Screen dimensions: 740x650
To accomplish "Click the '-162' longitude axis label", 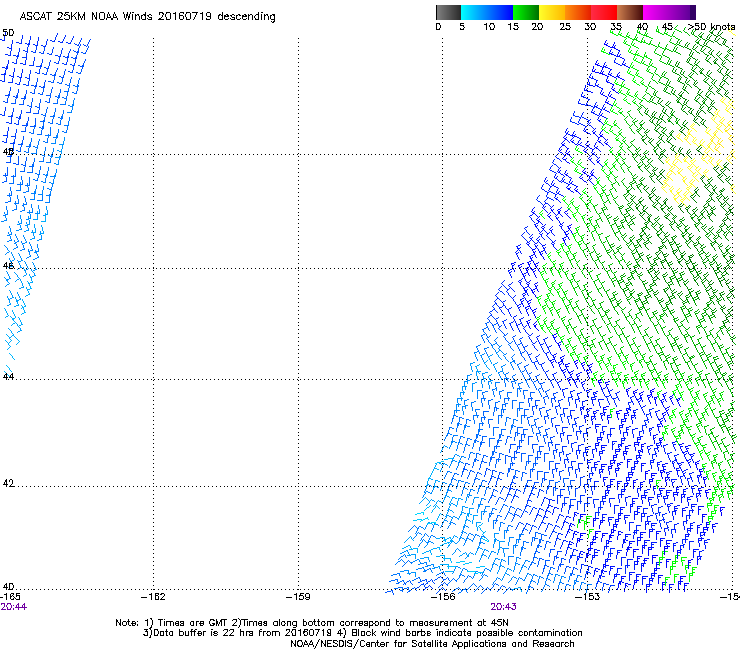I will [x=153, y=597].
